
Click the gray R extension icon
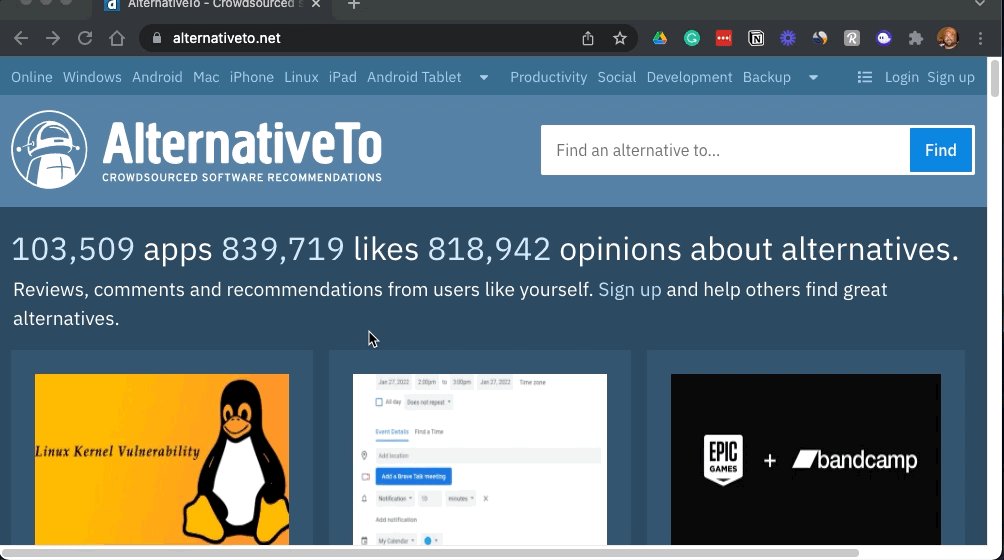coord(852,38)
